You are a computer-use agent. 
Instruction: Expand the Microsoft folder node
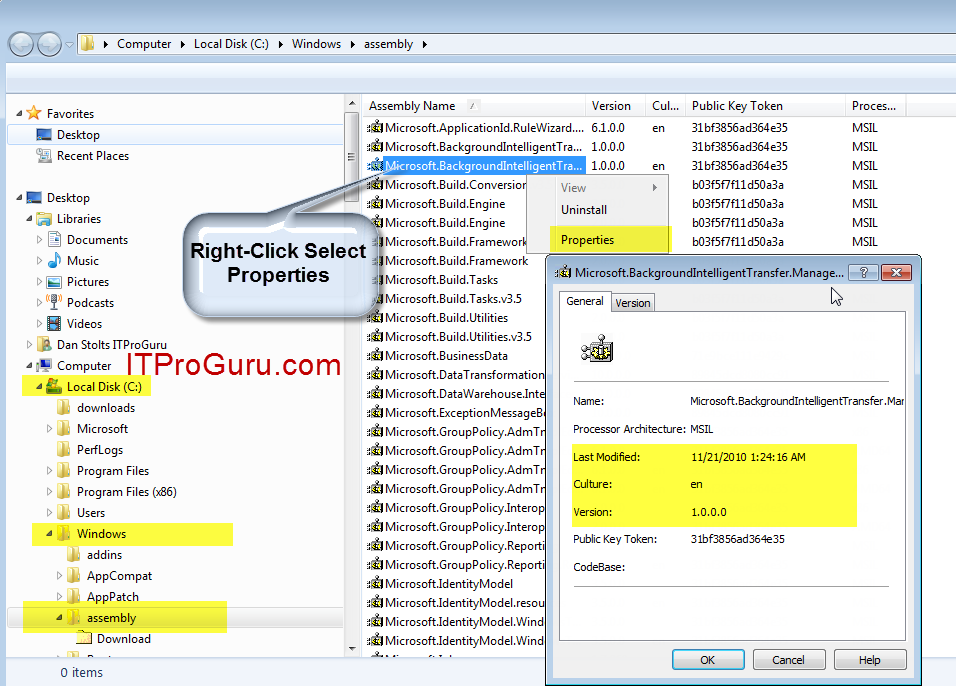(x=49, y=429)
